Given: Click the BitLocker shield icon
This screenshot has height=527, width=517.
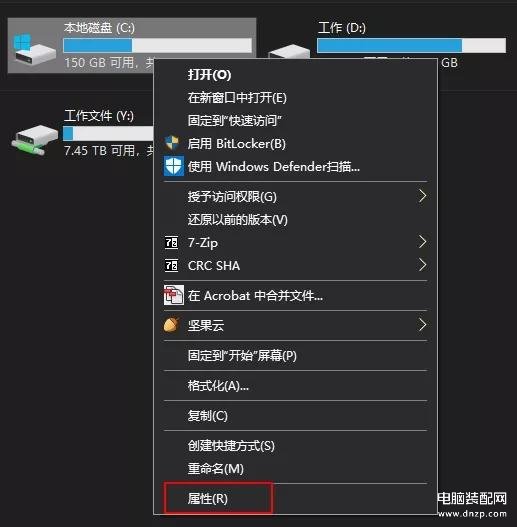Looking at the screenshot, I should [172, 143].
